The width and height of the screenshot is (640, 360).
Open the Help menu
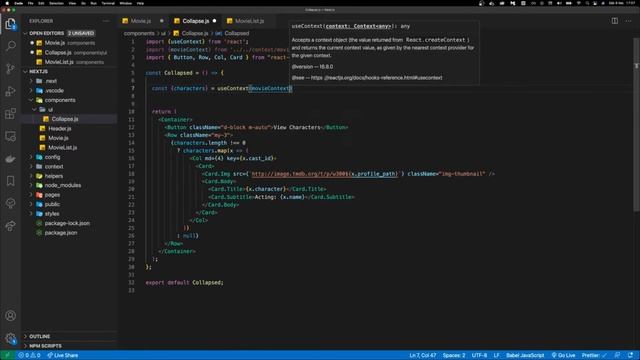[140, 3]
